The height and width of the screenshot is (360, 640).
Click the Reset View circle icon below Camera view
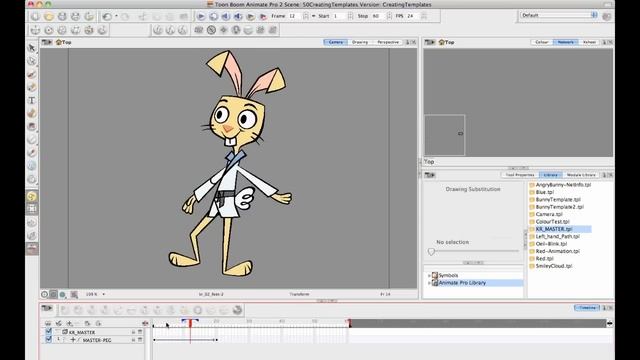pos(44,294)
